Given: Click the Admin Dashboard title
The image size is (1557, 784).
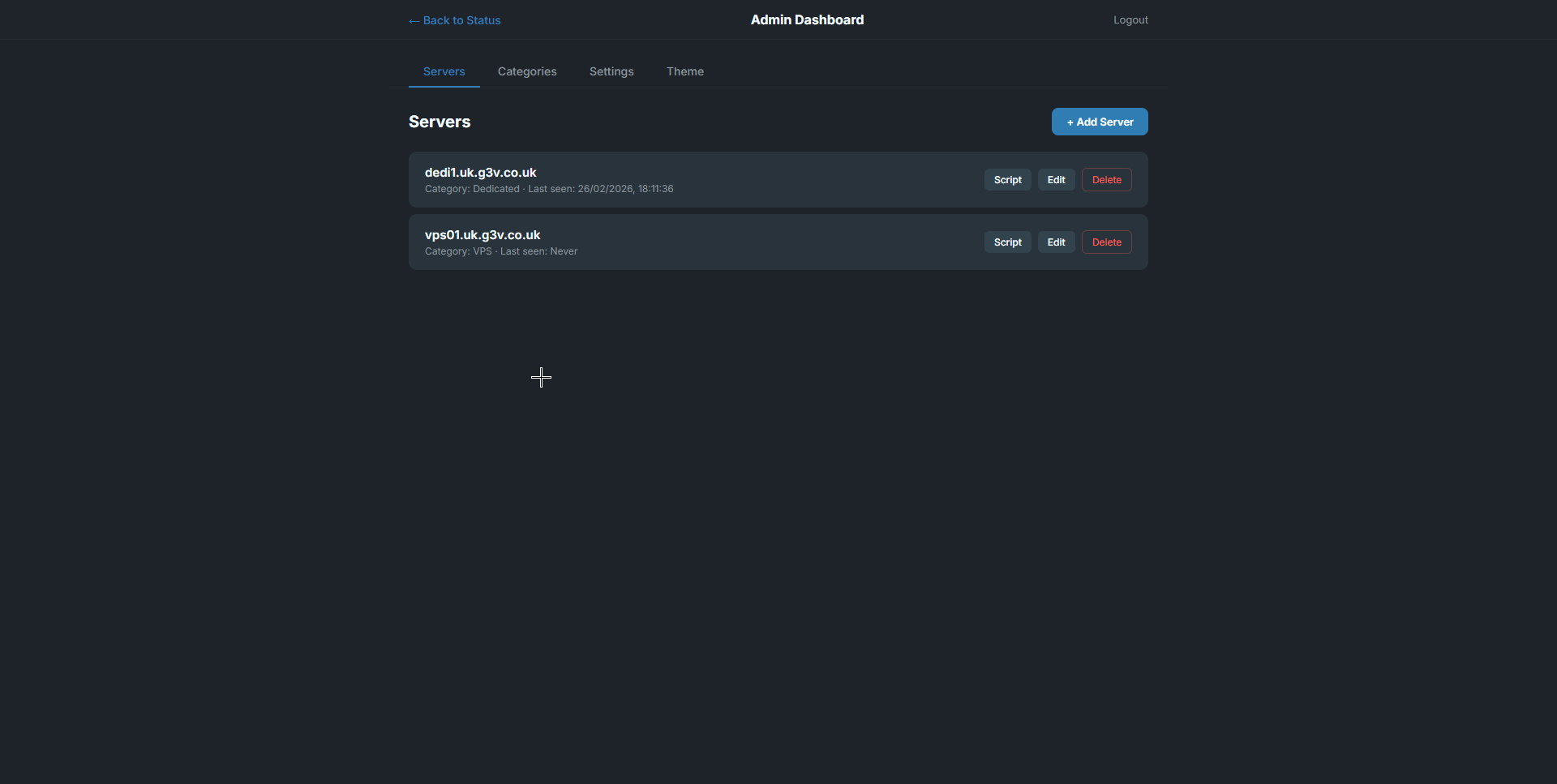Looking at the screenshot, I should [807, 19].
